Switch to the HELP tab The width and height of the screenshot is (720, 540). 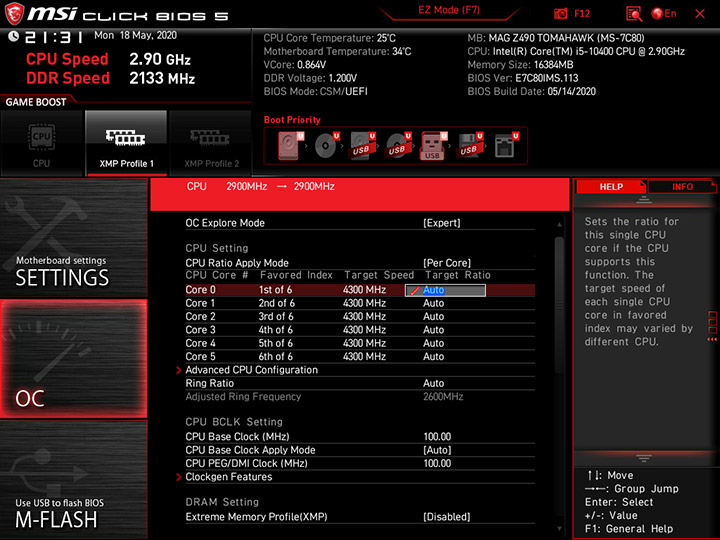pos(611,186)
